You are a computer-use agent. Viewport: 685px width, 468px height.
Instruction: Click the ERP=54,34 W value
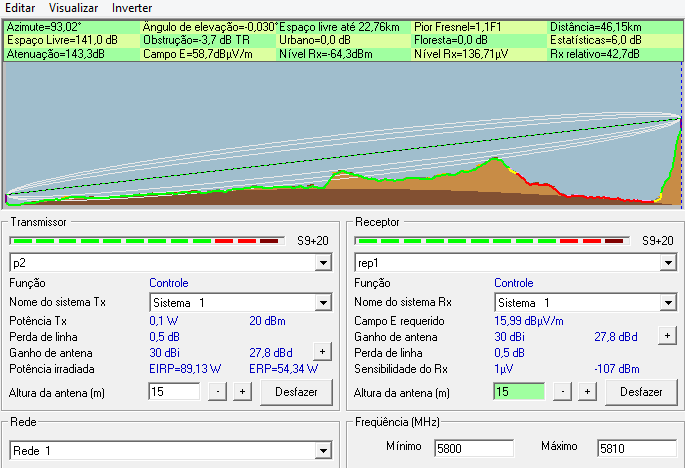[284, 369]
